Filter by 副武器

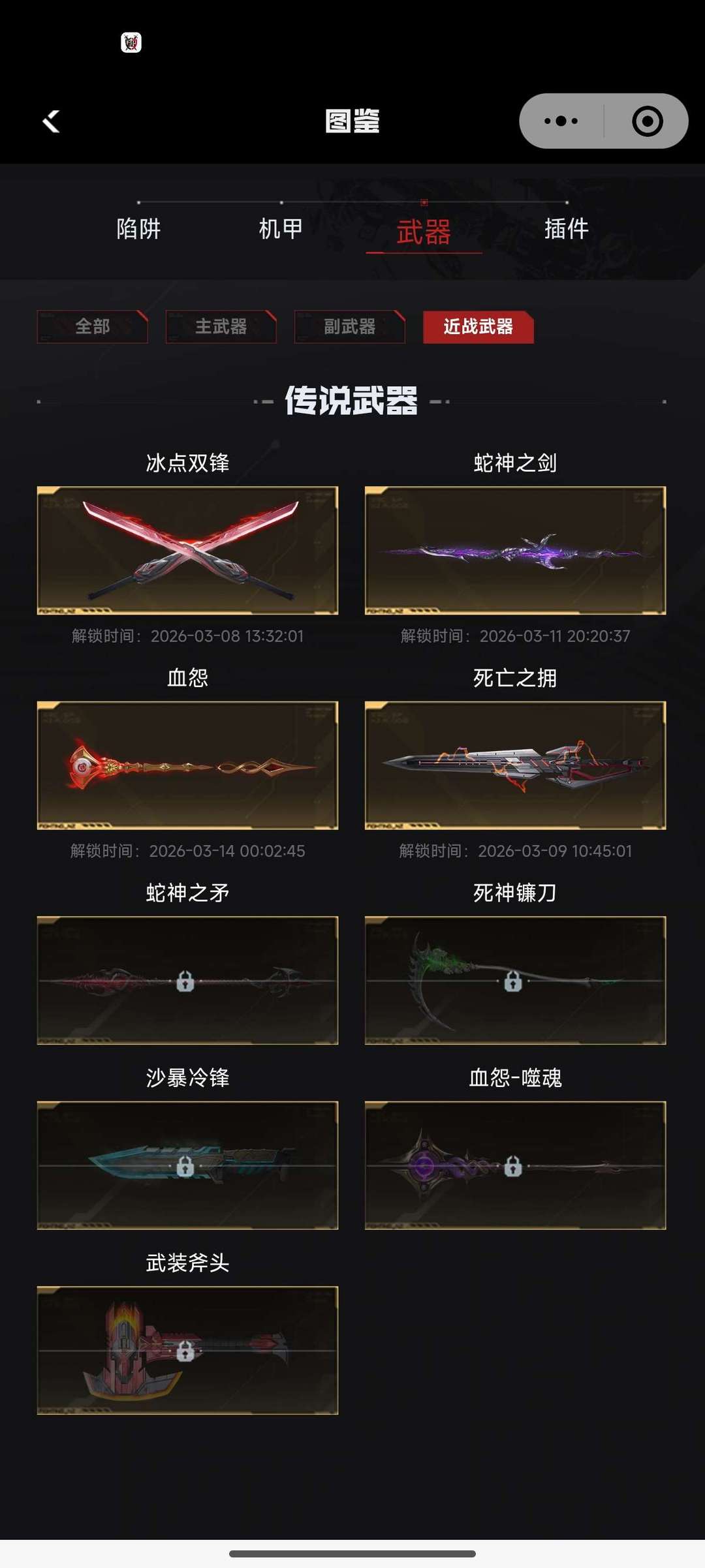[349, 326]
